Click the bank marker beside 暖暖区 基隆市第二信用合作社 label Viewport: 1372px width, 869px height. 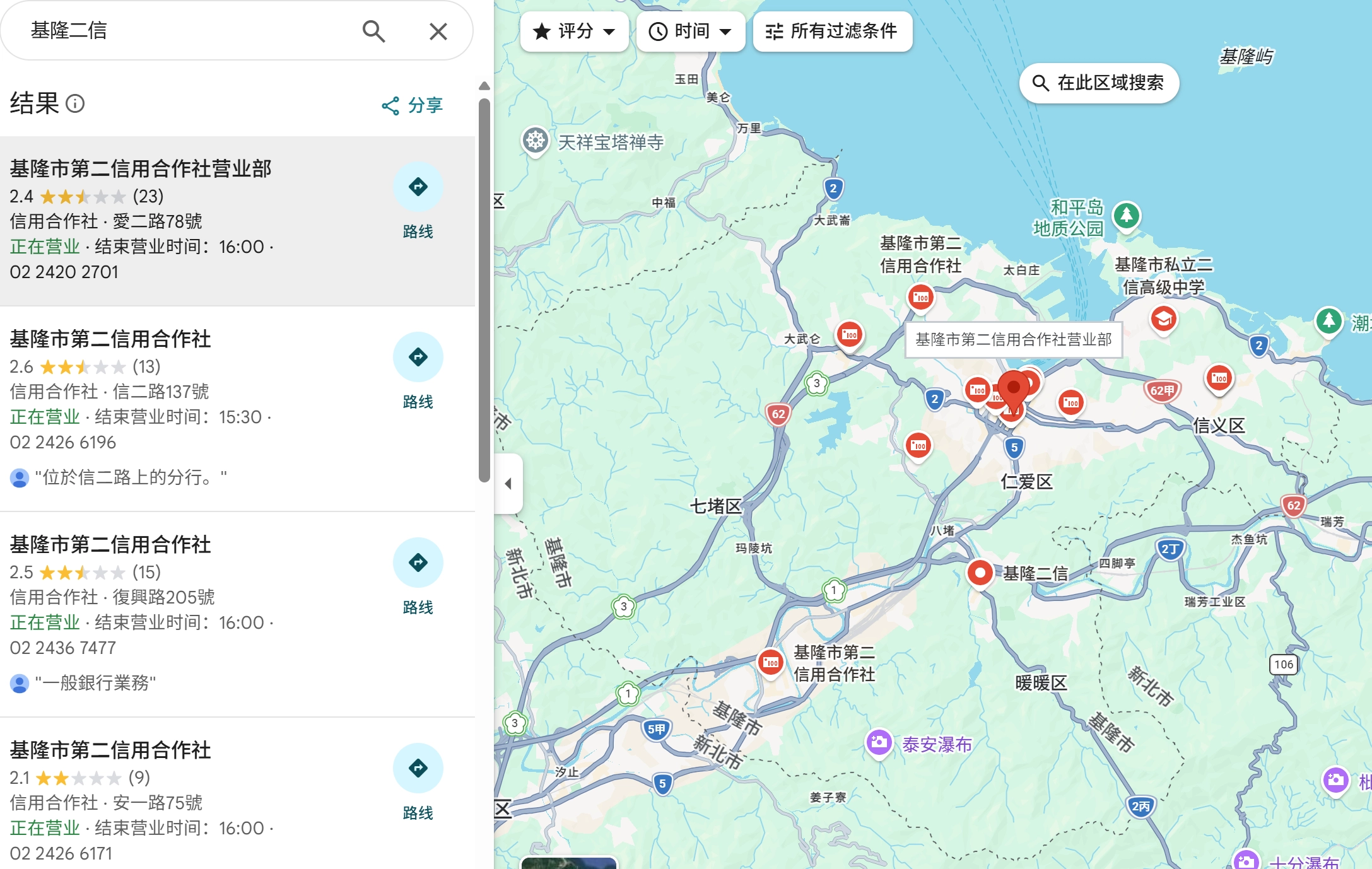[x=770, y=662]
